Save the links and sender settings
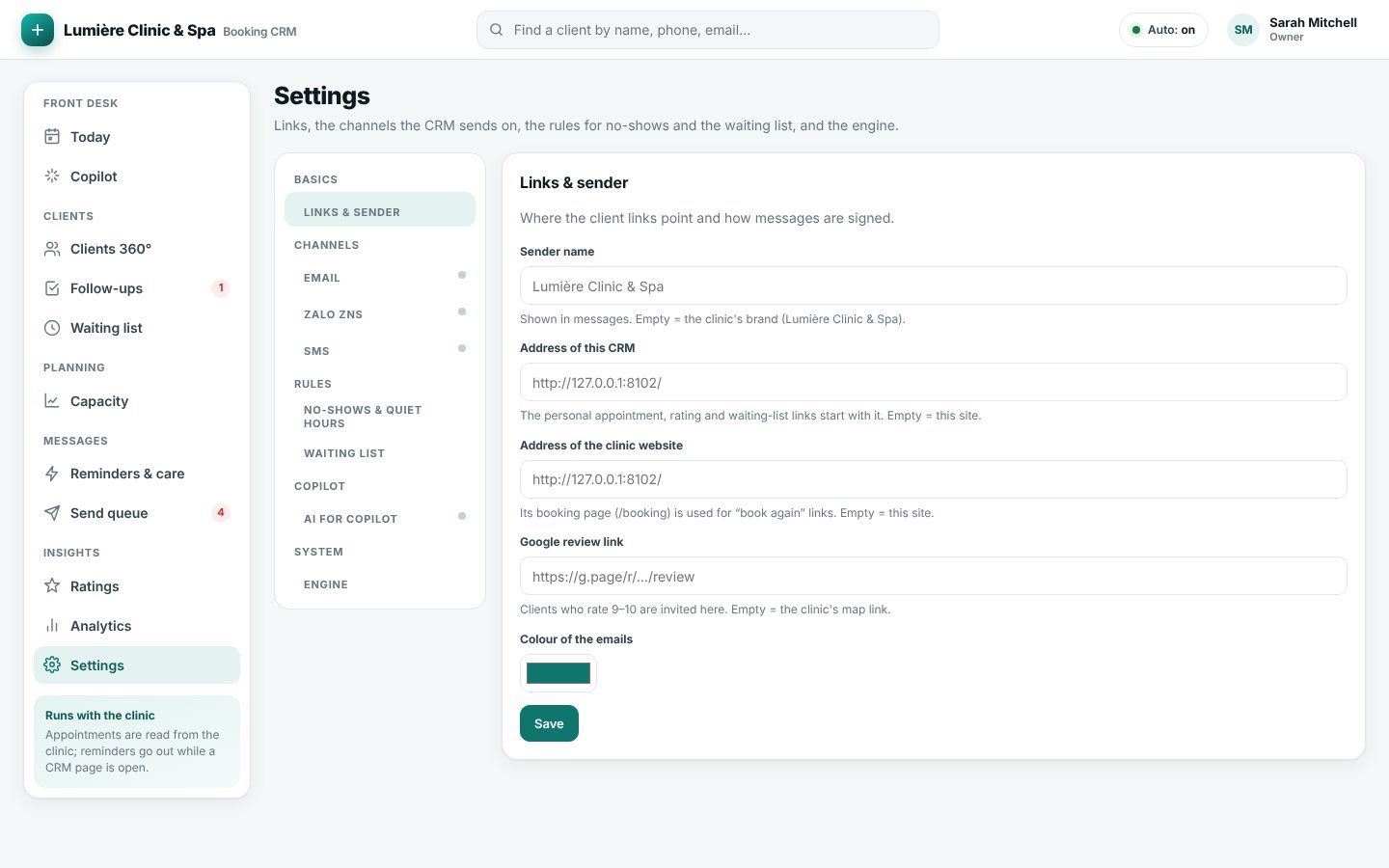This screenshot has width=1389, height=868. tap(549, 723)
